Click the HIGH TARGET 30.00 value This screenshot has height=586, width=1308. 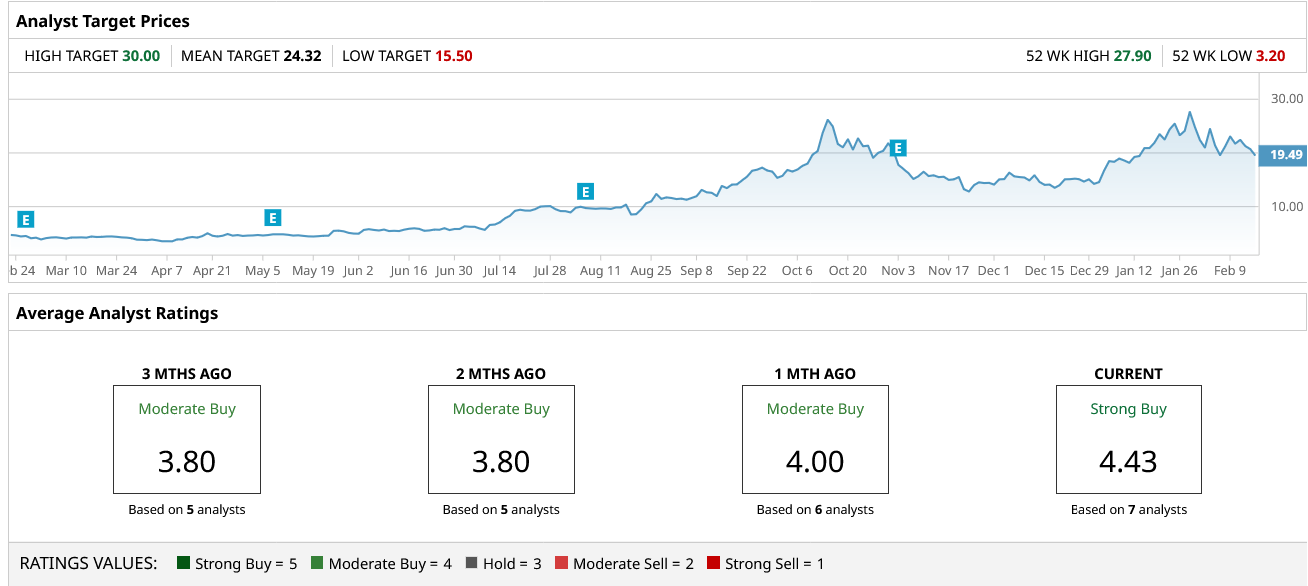tap(141, 56)
